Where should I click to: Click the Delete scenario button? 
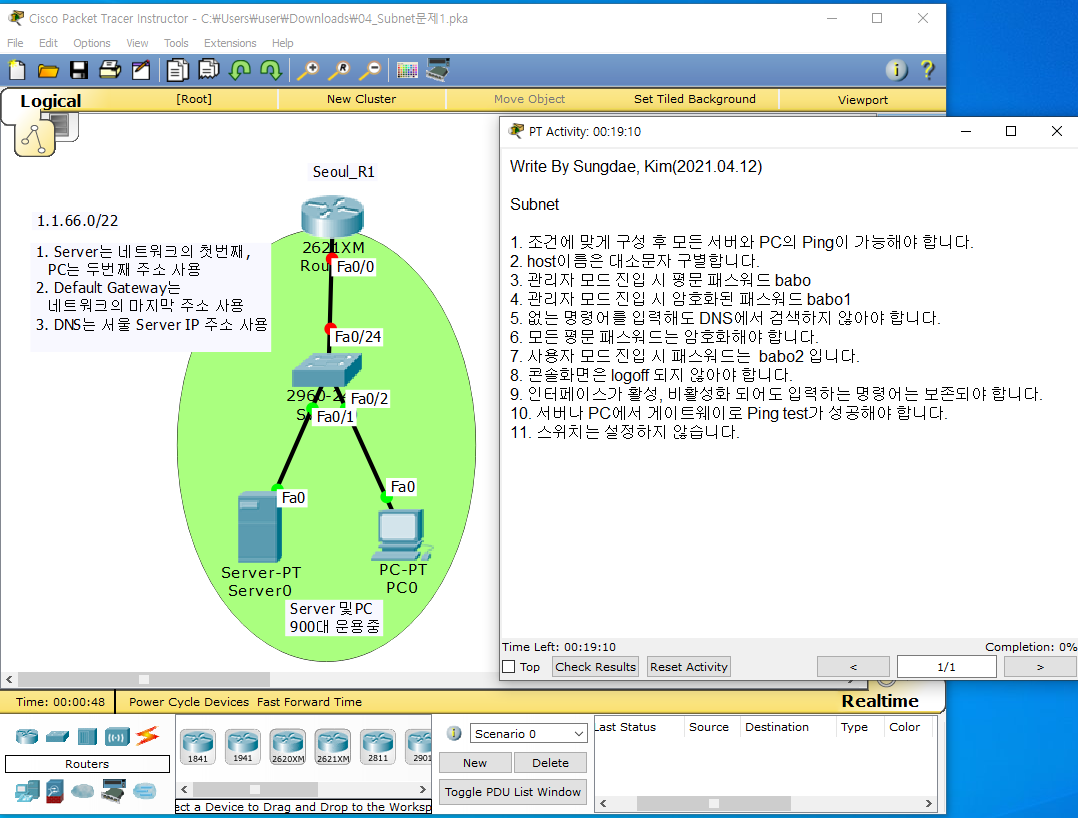(x=550, y=763)
